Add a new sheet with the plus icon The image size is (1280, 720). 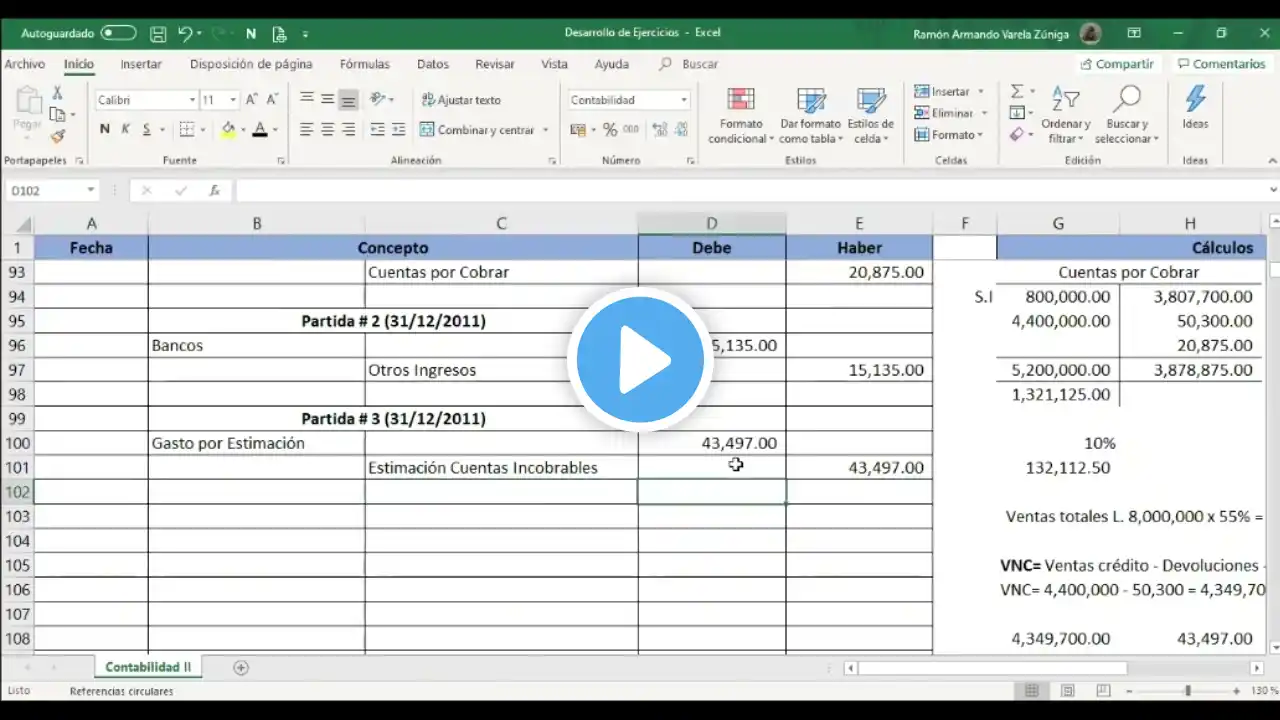click(241, 667)
